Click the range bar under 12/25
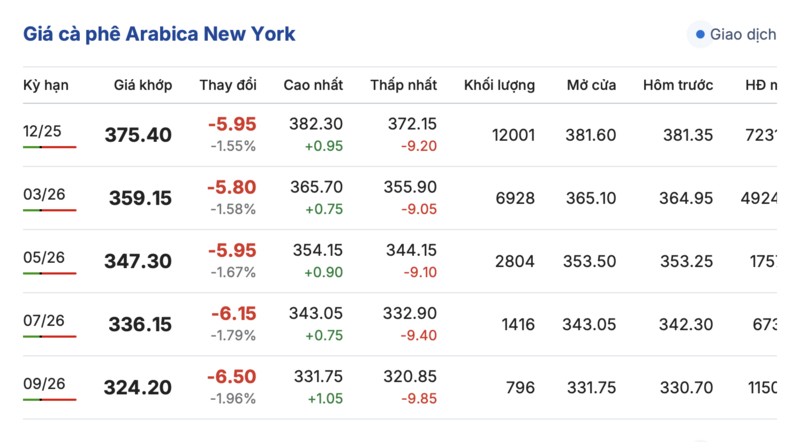The image size is (800, 442). [49, 147]
